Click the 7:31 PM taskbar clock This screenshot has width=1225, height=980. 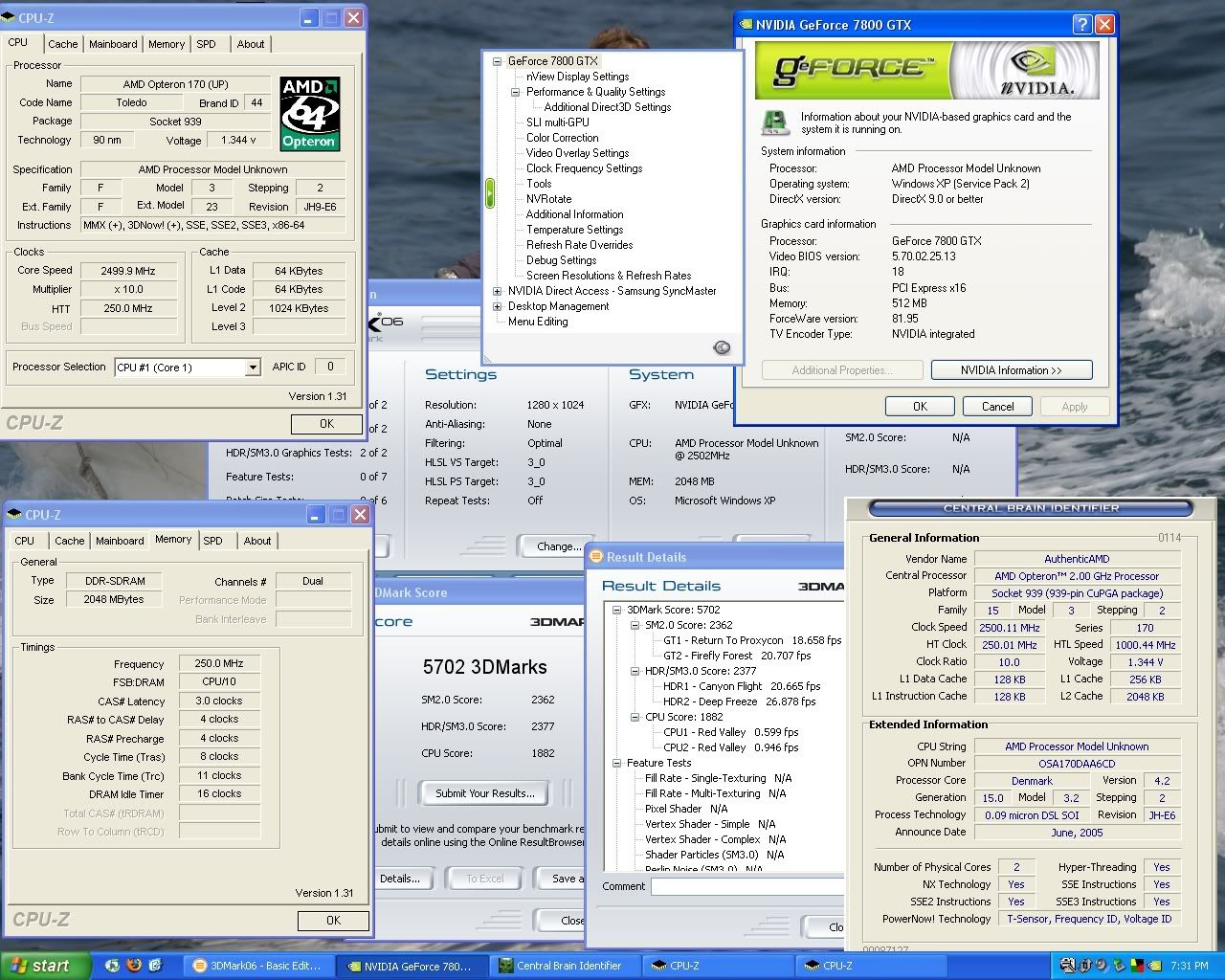pos(1189,966)
